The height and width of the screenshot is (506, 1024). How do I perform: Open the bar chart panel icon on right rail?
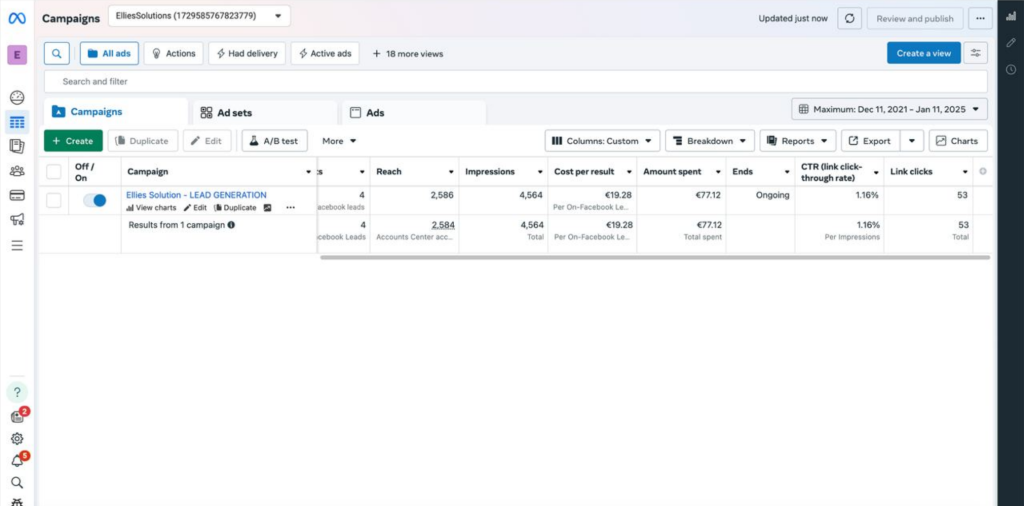(1011, 17)
